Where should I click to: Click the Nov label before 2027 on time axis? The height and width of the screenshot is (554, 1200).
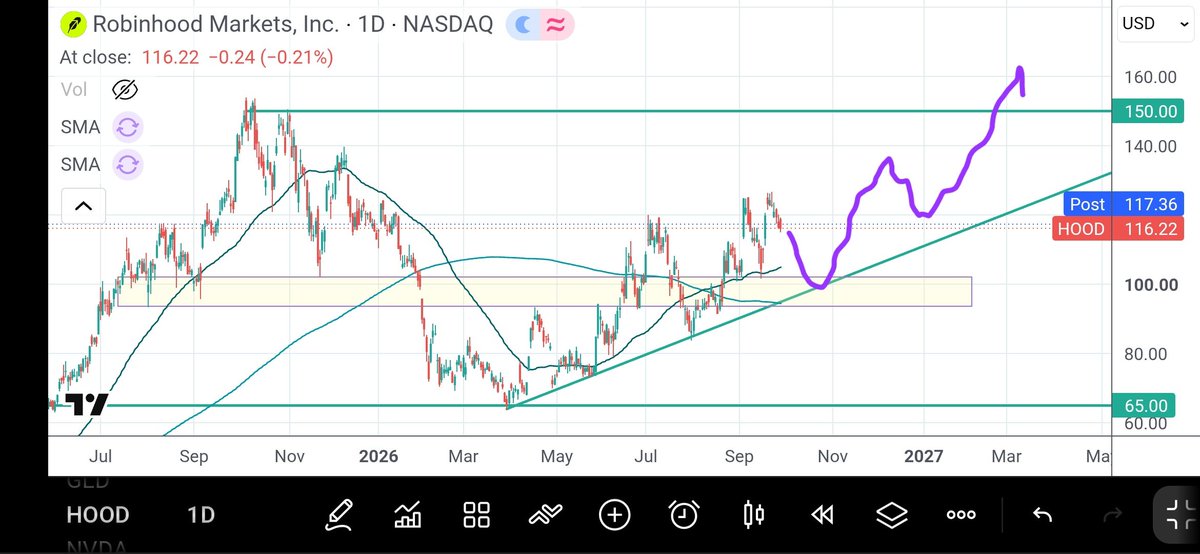tap(832, 457)
